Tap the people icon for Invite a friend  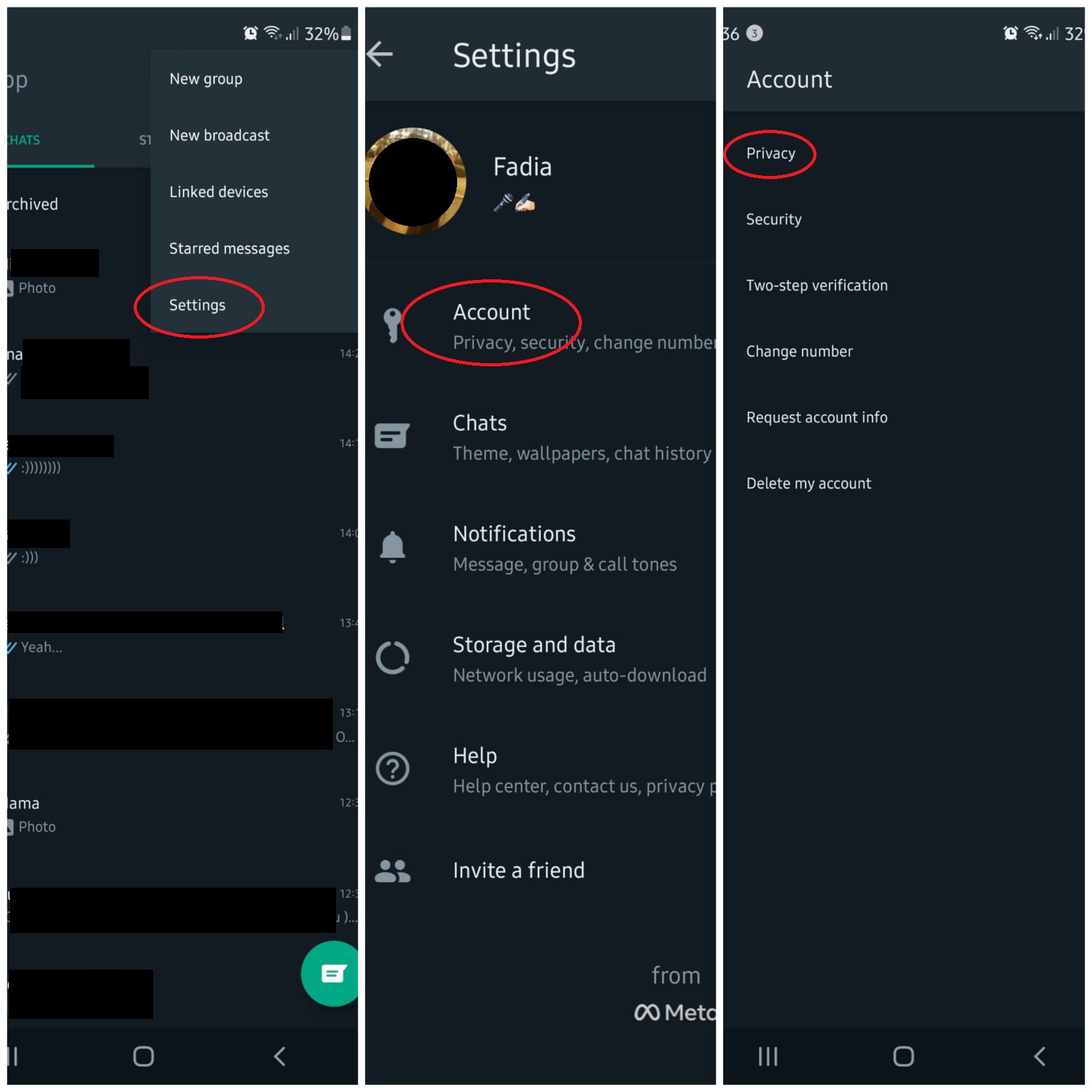click(392, 871)
